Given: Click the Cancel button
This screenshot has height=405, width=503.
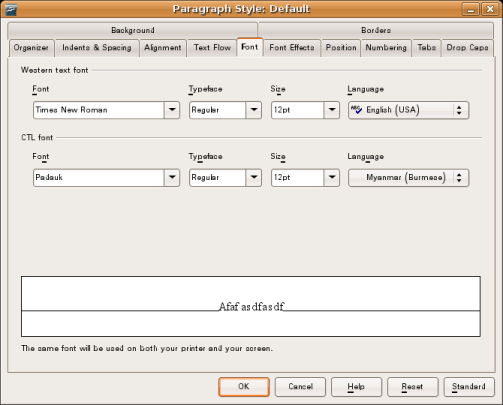Looking at the screenshot, I should coord(300,387).
